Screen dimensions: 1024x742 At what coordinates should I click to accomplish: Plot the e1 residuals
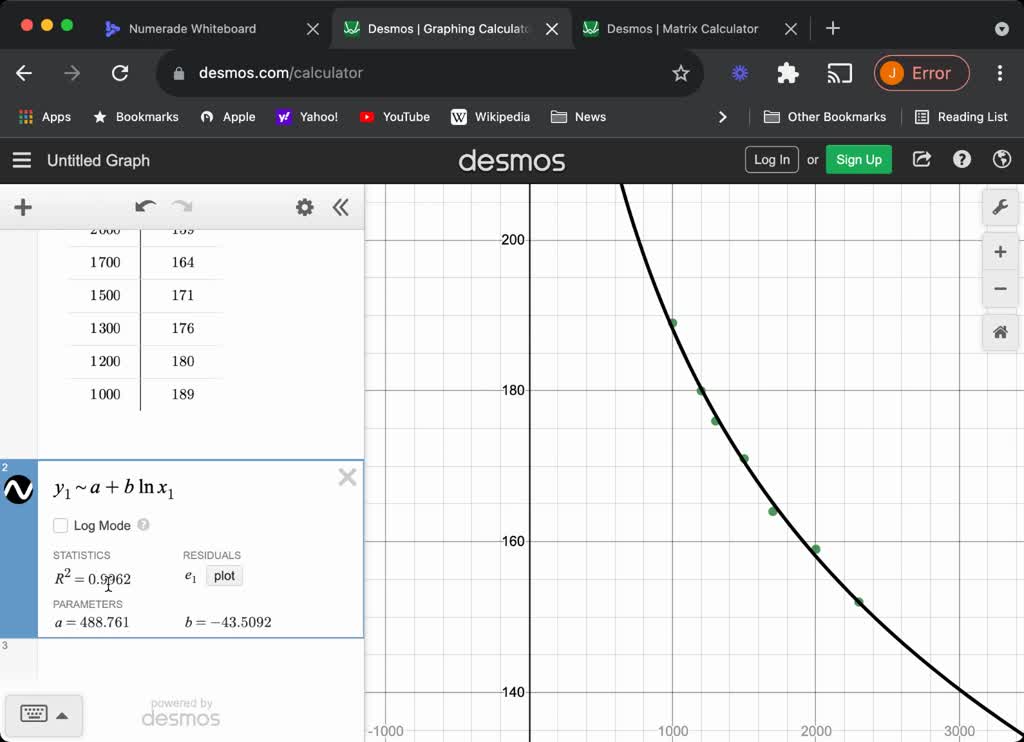tap(224, 576)
